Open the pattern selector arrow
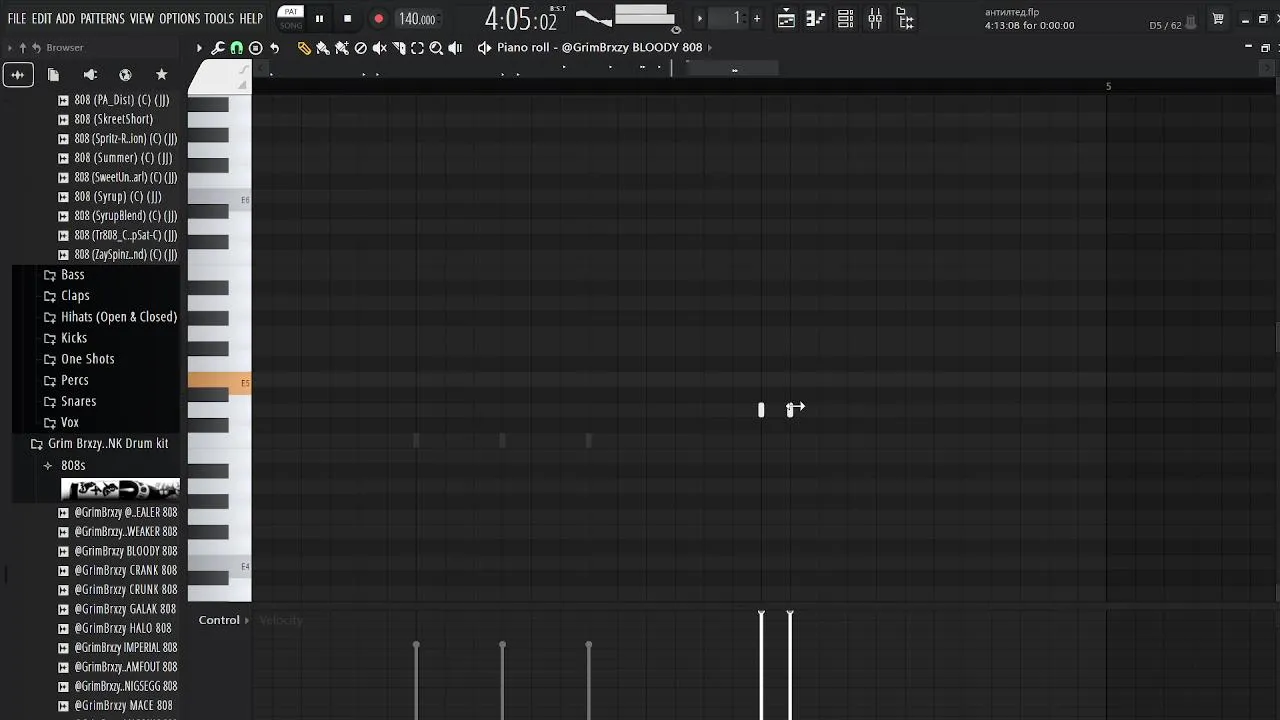Image resolution: width=1280 pixels, height=720 pixels. (x=700, y=19)
